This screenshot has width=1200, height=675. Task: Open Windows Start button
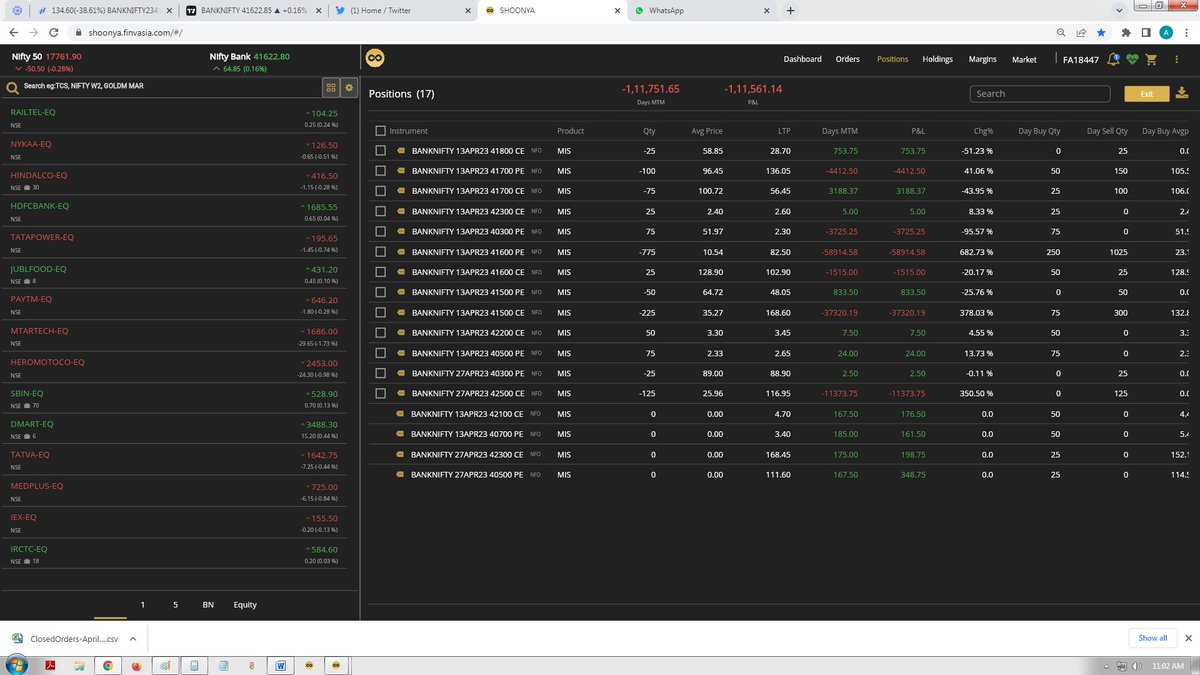(16, 665)
